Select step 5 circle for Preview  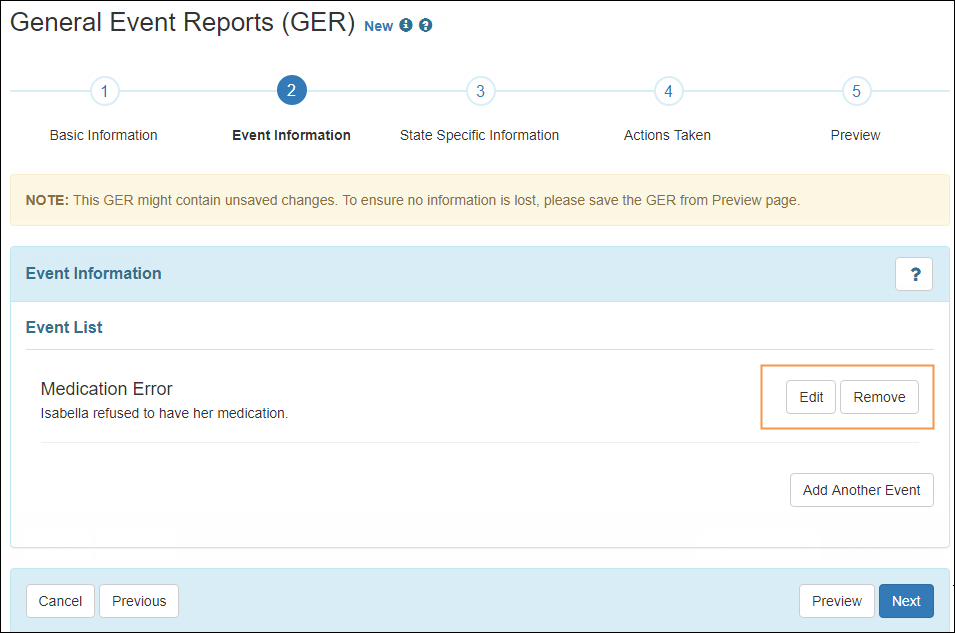(x=856, y=91)
